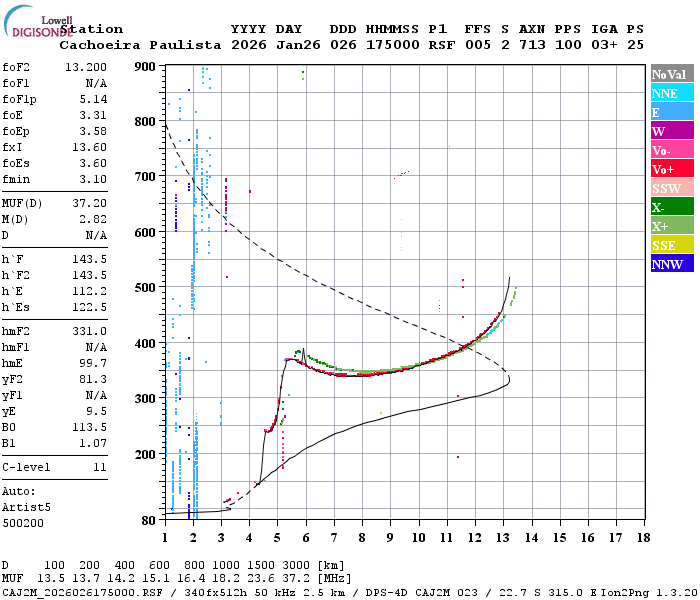Click the E blue legend swatch
The width and height of the screenshot is (700, 600).
672,112
